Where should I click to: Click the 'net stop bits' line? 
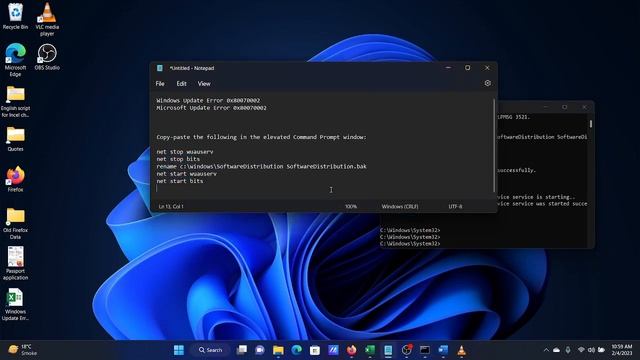pos(178,159)
